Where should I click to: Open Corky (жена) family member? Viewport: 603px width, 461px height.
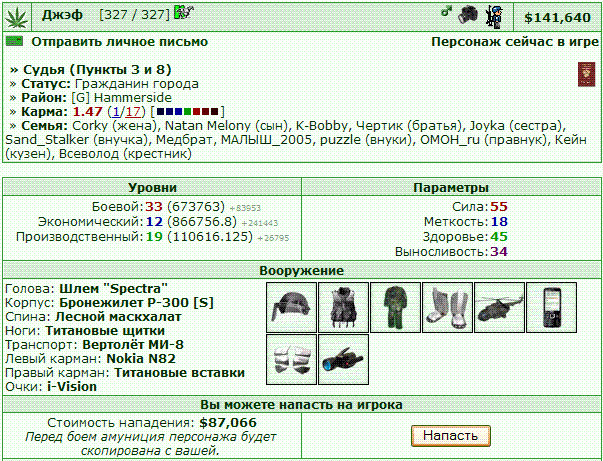point(115,126)
